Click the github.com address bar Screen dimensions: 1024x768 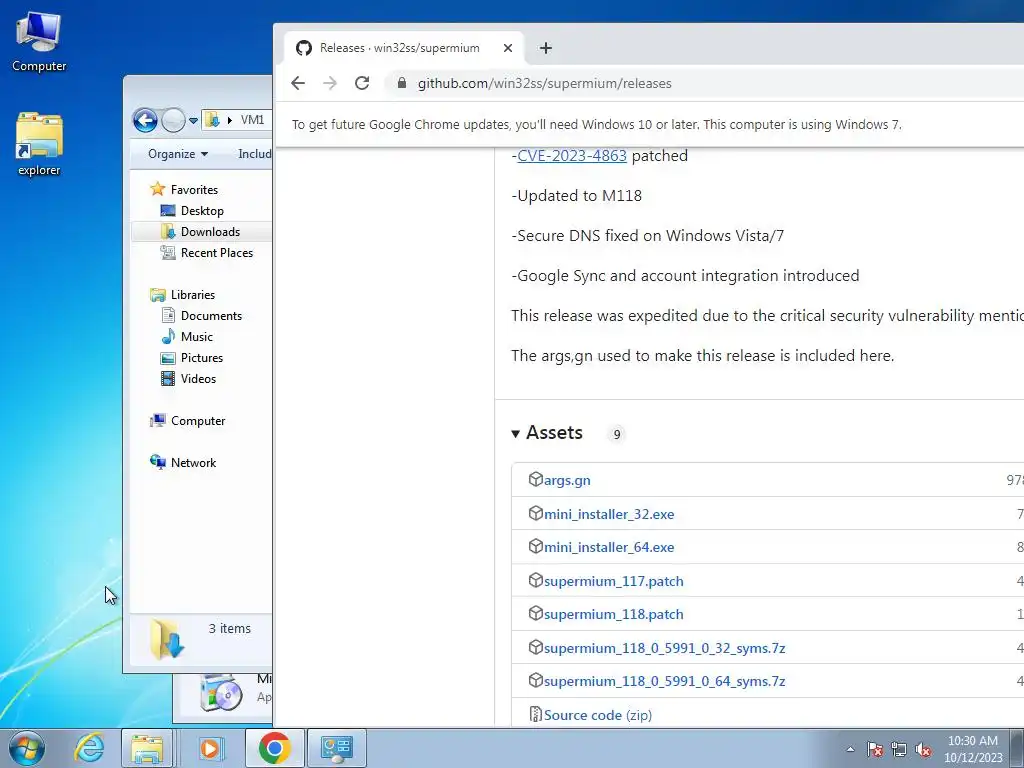click(545, 83)
